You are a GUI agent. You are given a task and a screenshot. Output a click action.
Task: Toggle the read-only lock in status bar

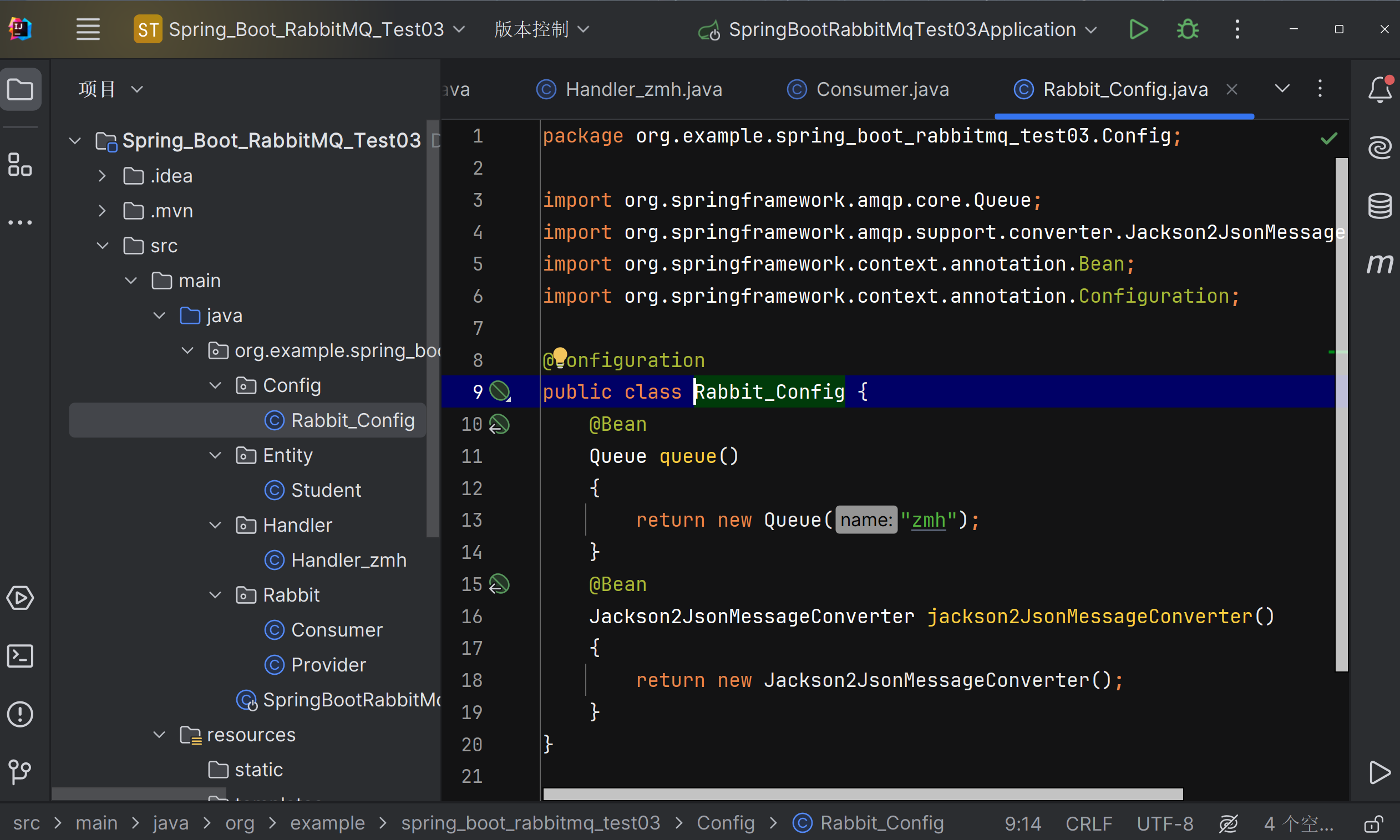[1373, 823]
